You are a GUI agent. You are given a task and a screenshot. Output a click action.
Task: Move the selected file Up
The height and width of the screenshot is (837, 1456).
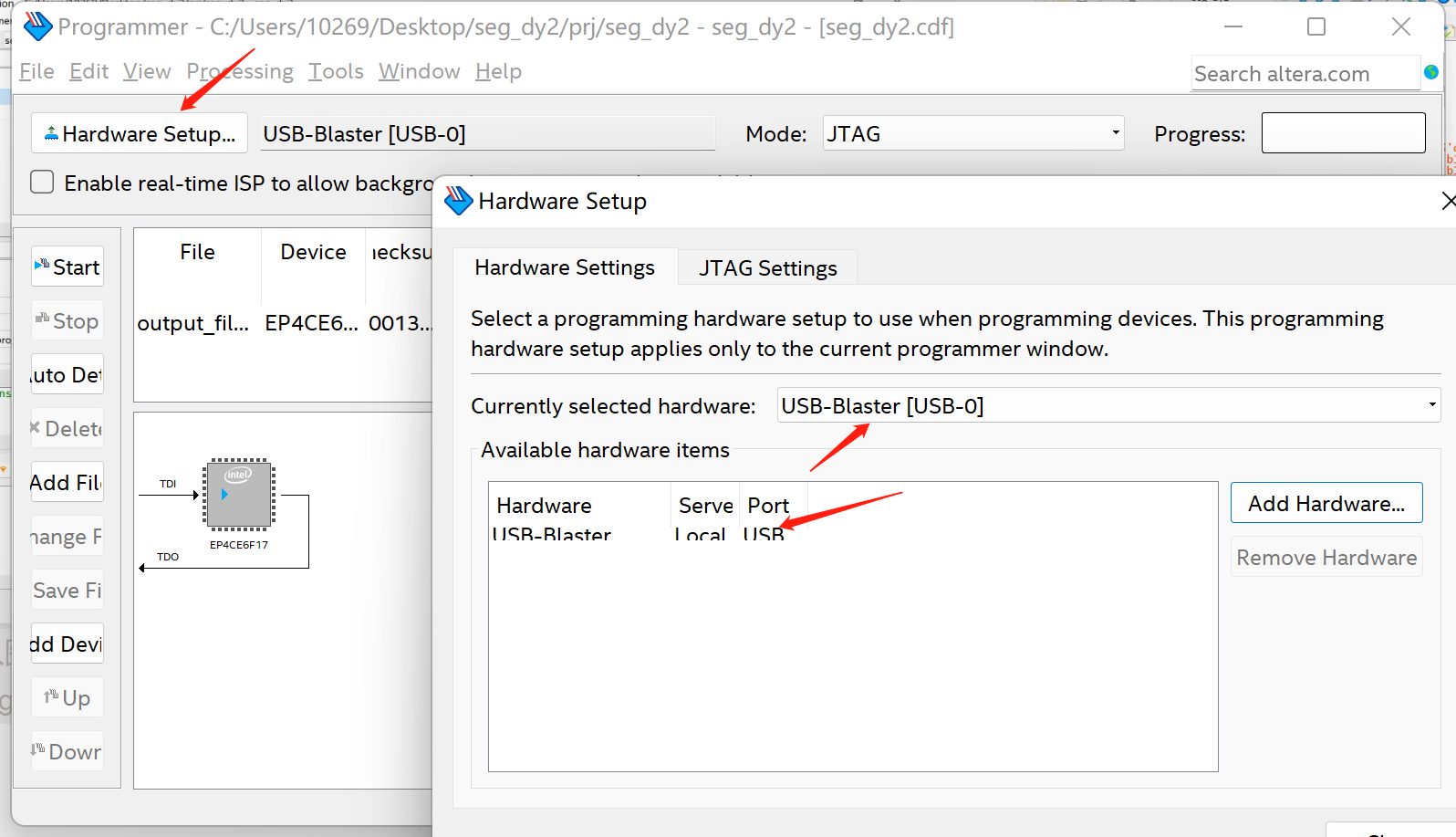pos(68,697)
